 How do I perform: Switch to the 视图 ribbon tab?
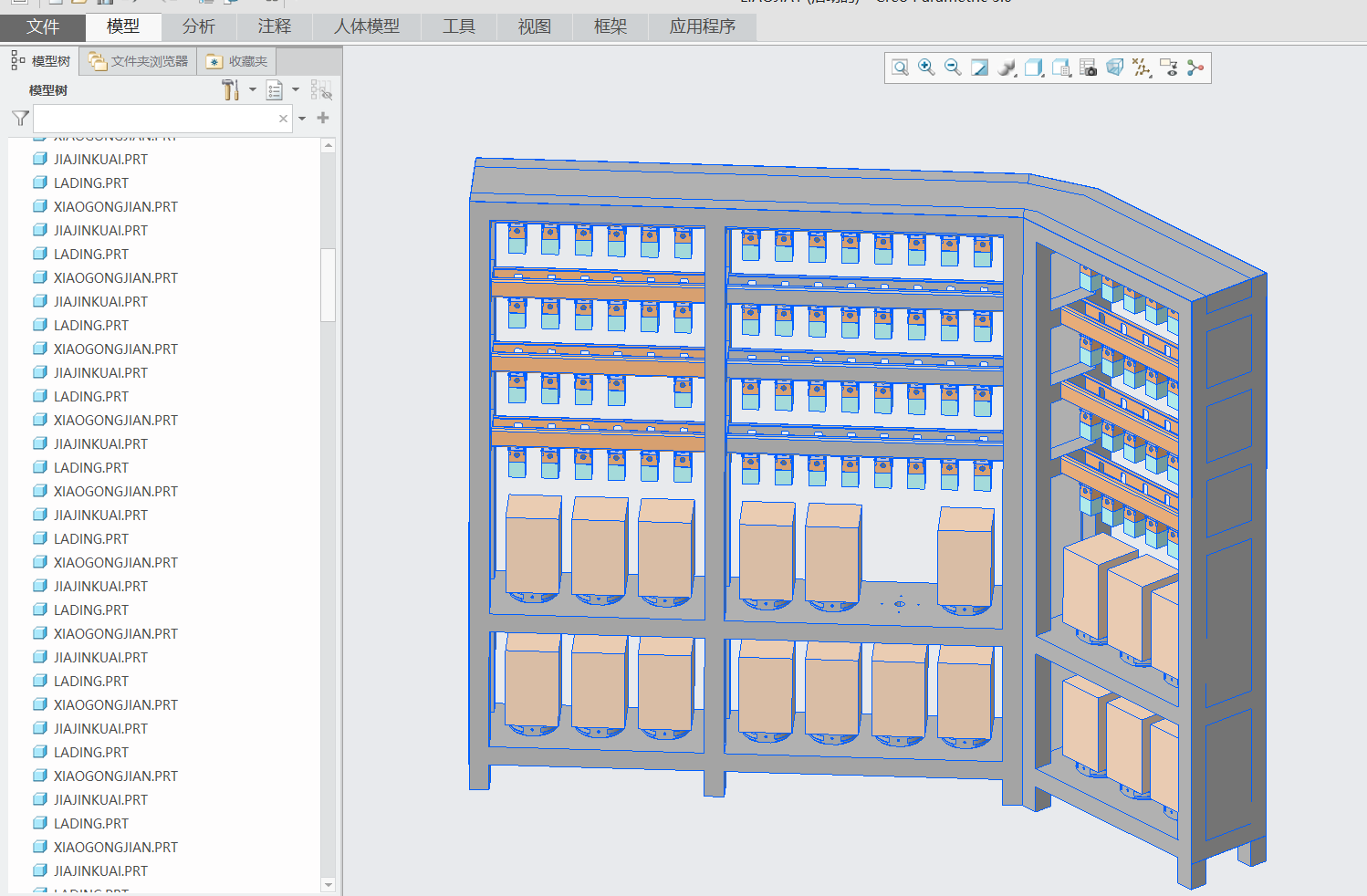coord(535,26)
